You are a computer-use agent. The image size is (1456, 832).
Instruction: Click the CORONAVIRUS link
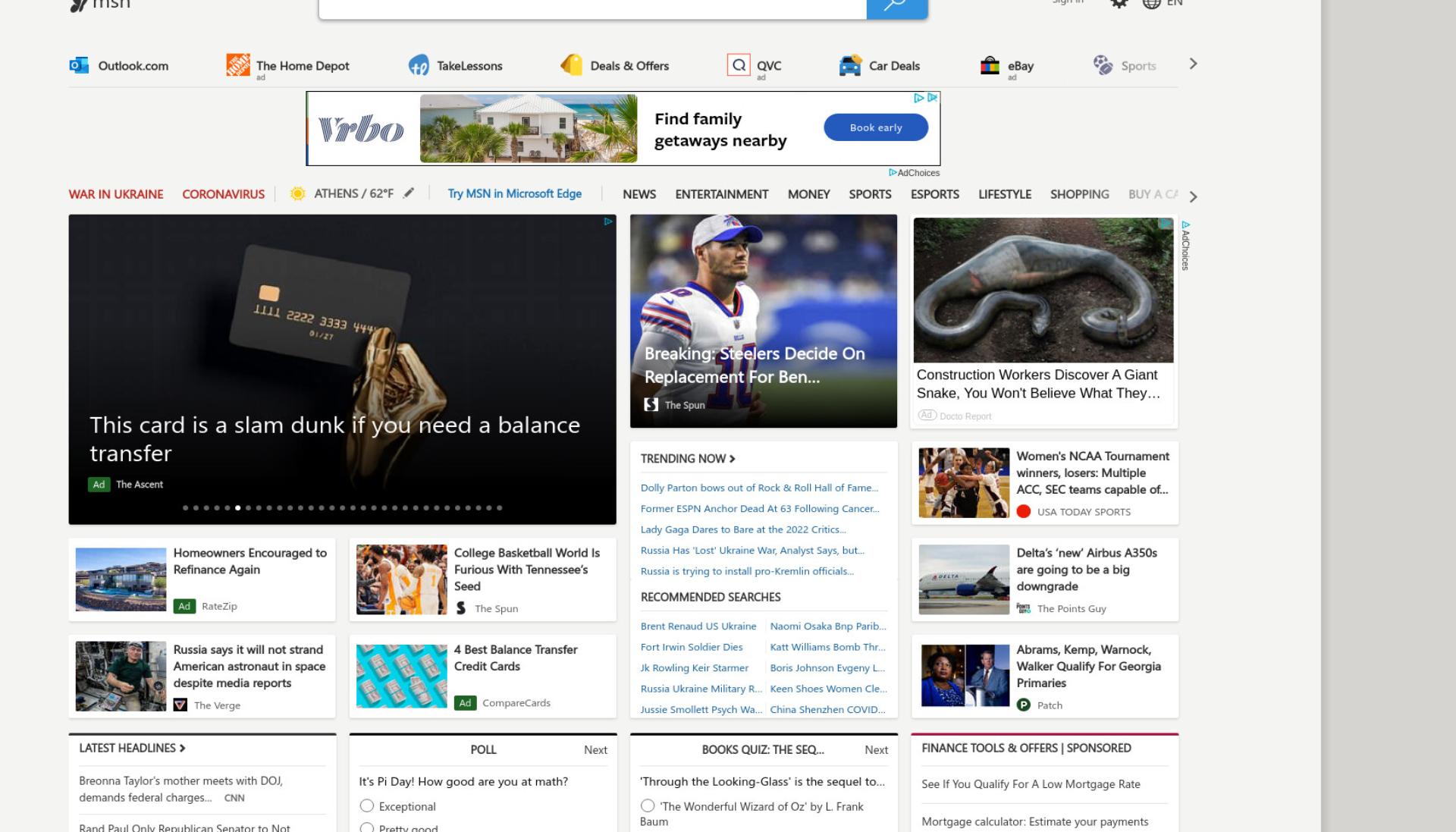click(x=223, y=194)
